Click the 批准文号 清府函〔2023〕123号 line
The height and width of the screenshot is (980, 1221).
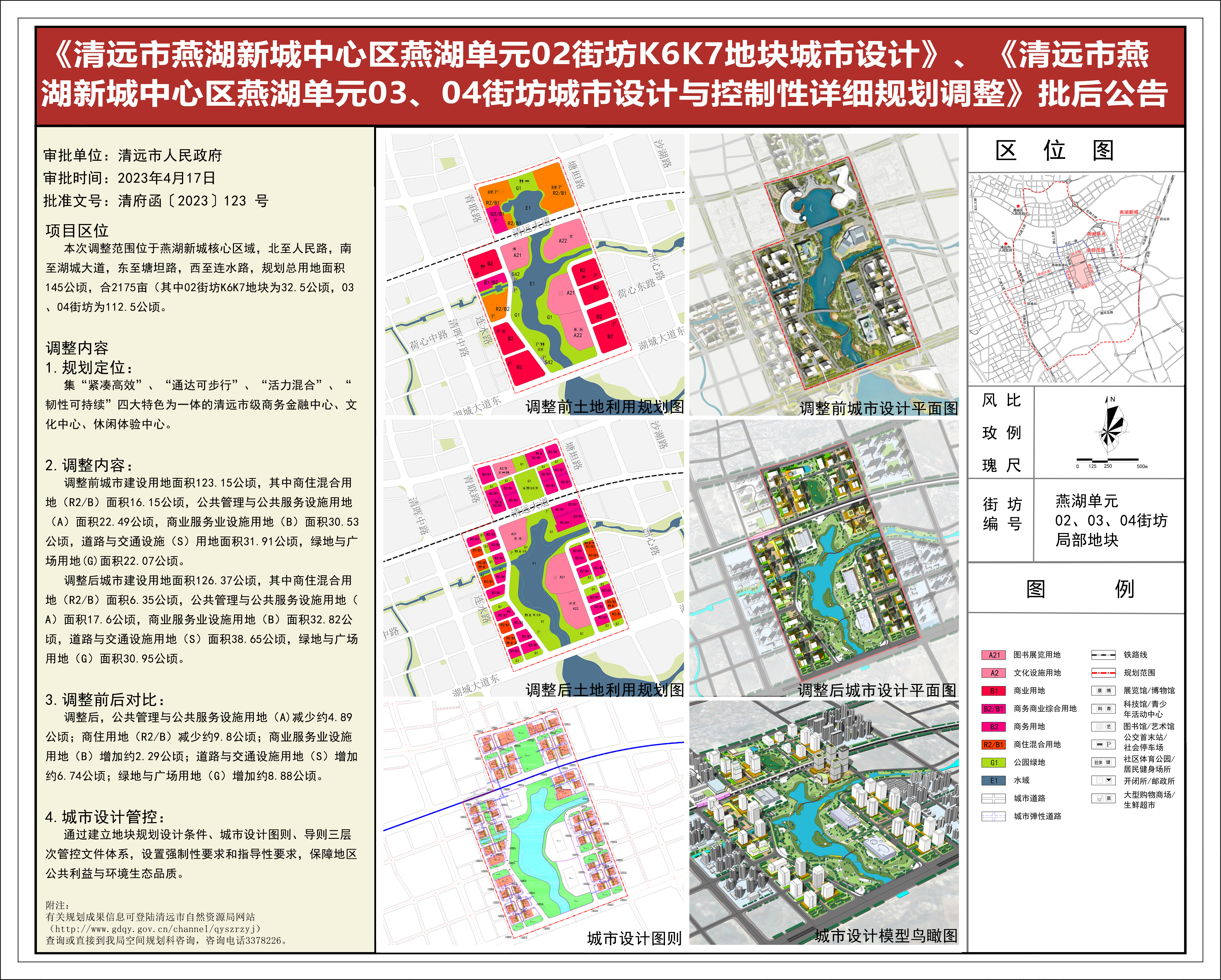coord(156,201)
